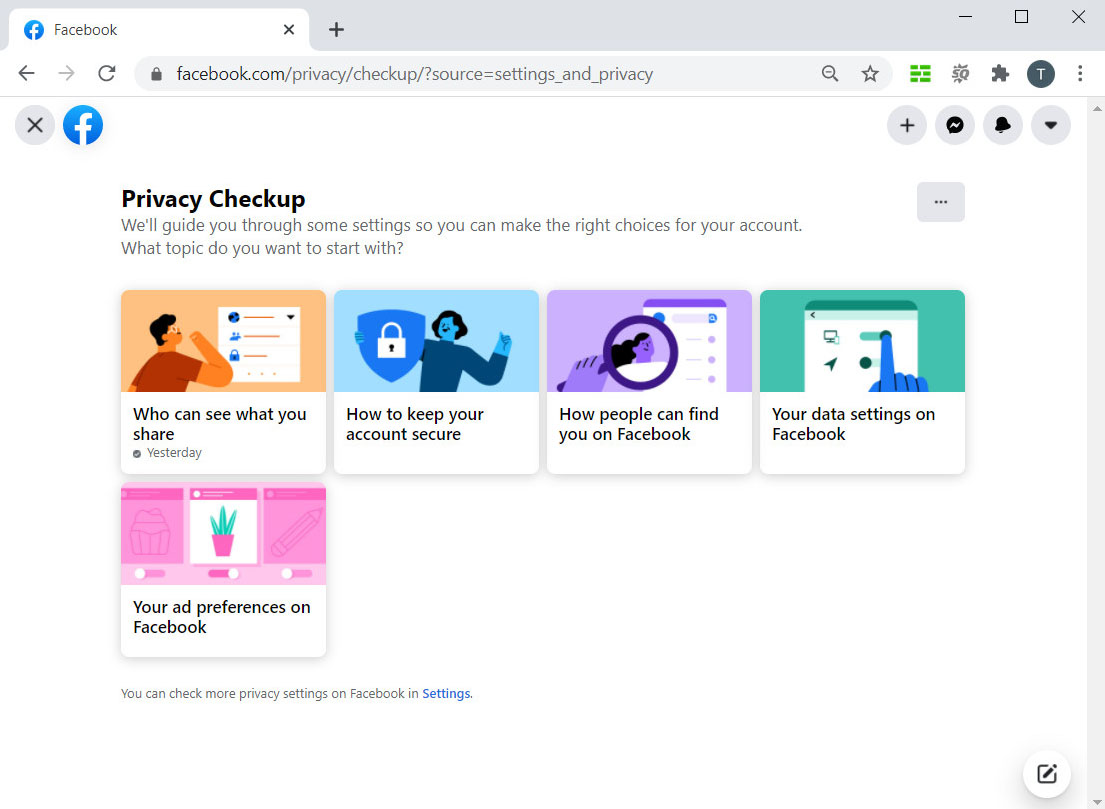Open the Create plus menu
This screenshot has height=809, width=1105.
pos(907,125)
